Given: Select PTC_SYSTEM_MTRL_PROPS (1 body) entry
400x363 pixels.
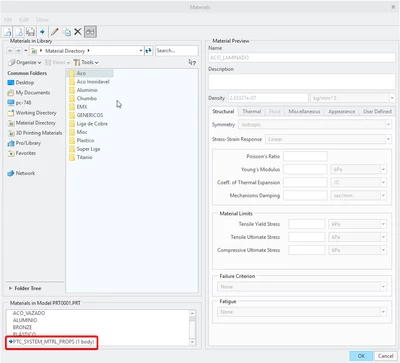Looking at the screenshot, I should [52, 342].
